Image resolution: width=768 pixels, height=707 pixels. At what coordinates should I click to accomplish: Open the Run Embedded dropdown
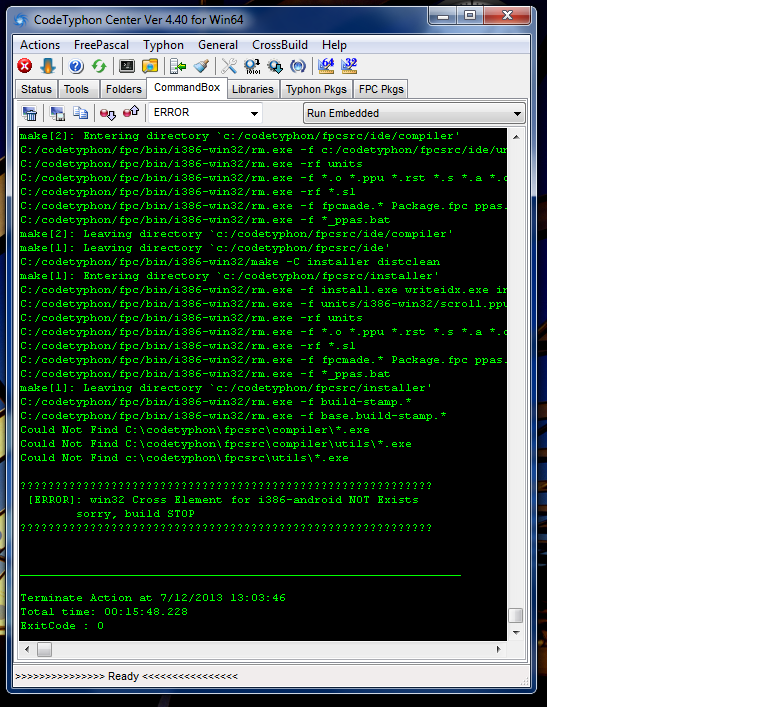coord(414,113)
